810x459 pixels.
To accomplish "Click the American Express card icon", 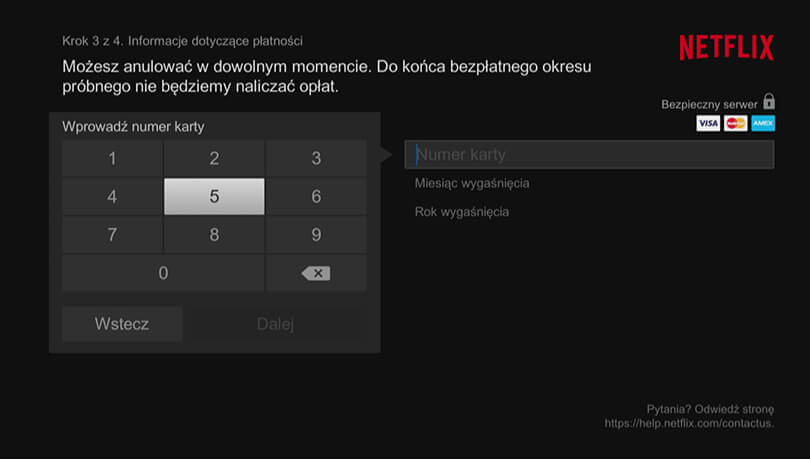I will point(763,123).
